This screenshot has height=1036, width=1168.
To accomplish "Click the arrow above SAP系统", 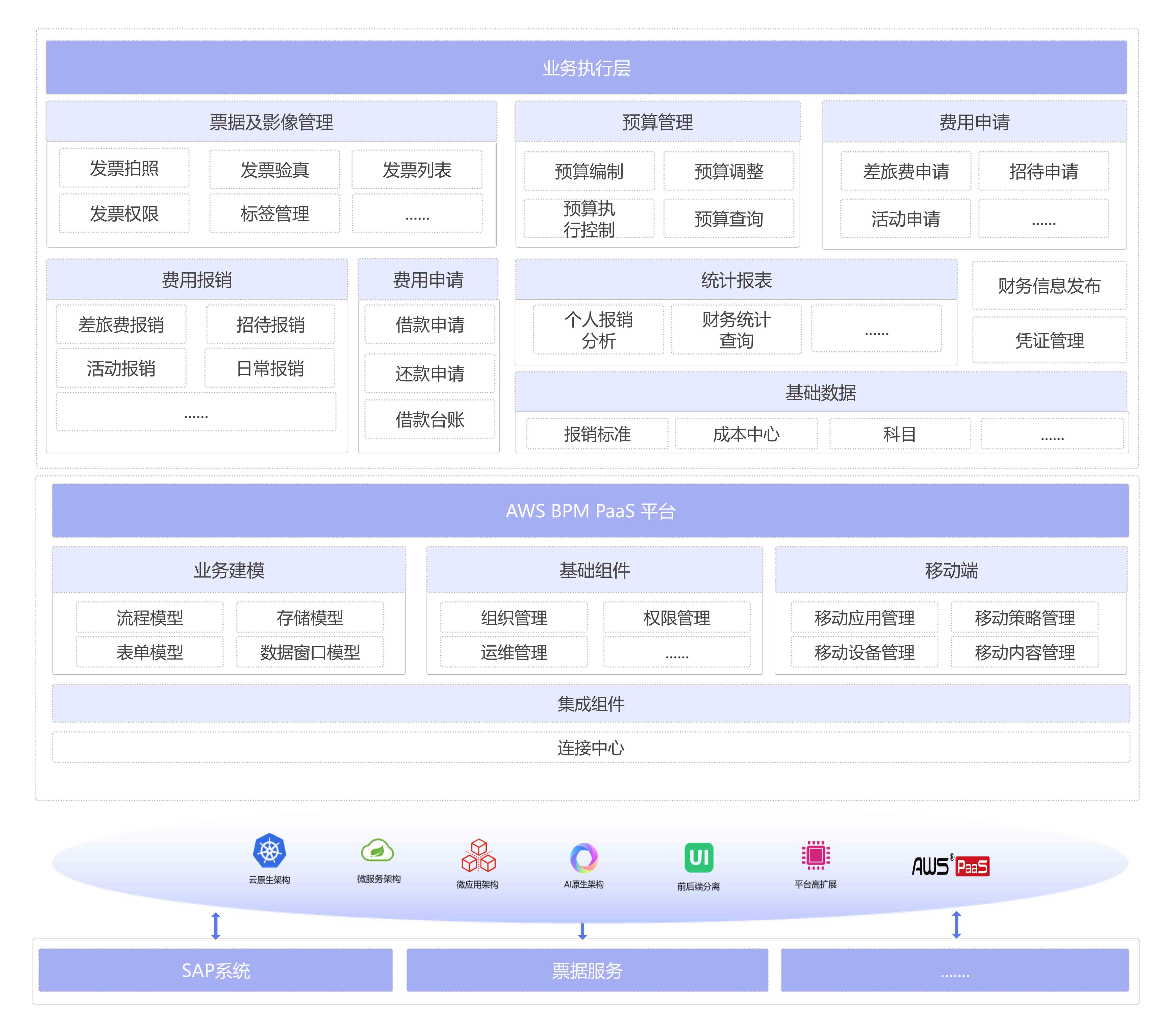I will point(215,925).
